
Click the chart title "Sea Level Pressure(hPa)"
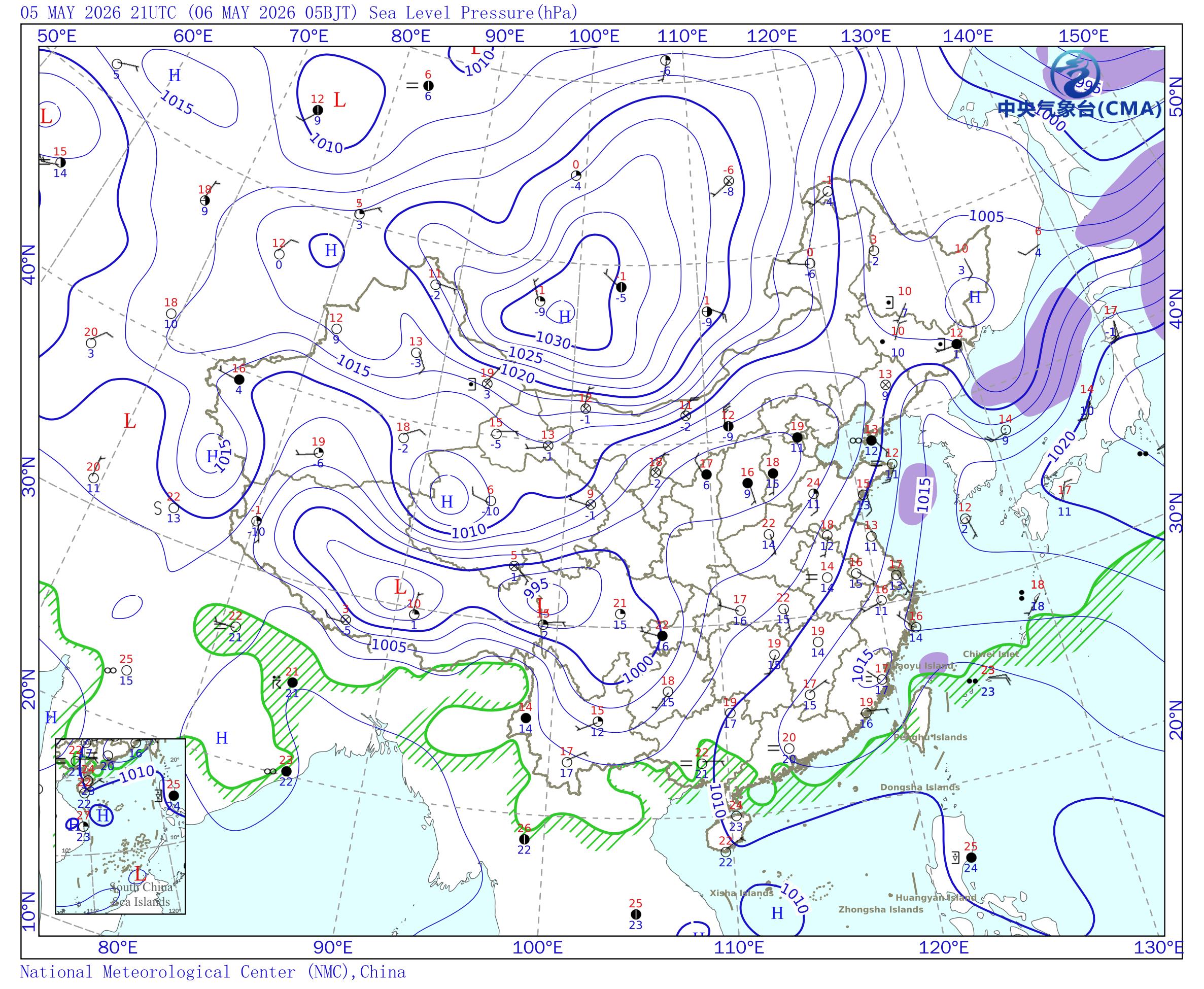(473, 12)
